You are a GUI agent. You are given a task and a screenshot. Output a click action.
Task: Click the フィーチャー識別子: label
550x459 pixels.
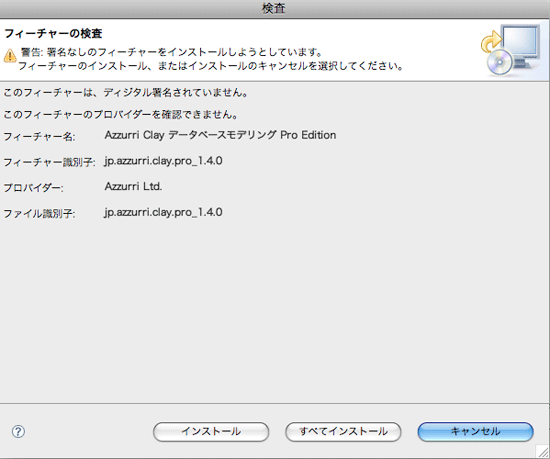49,162
